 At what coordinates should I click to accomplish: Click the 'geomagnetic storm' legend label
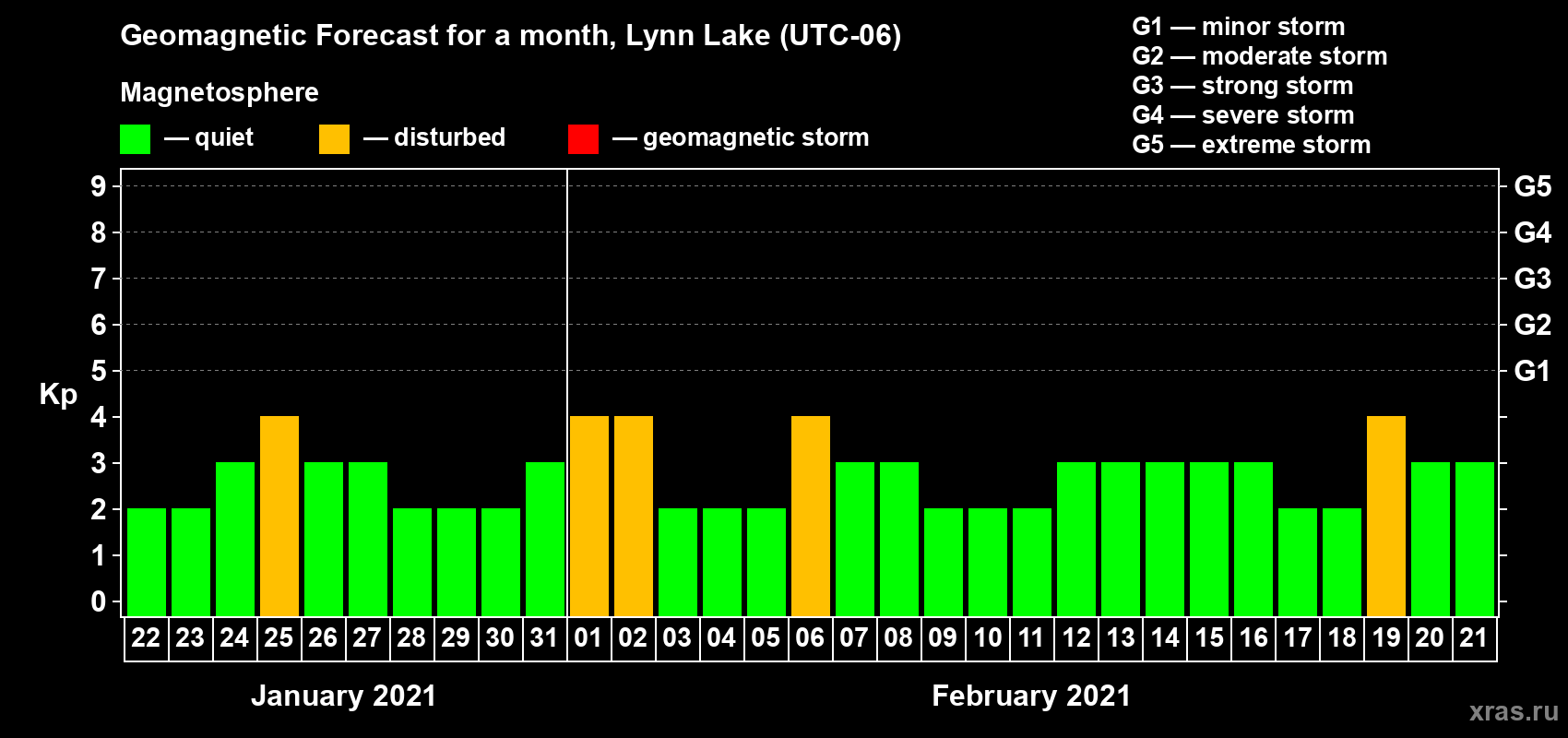click(x=756, y=138)
